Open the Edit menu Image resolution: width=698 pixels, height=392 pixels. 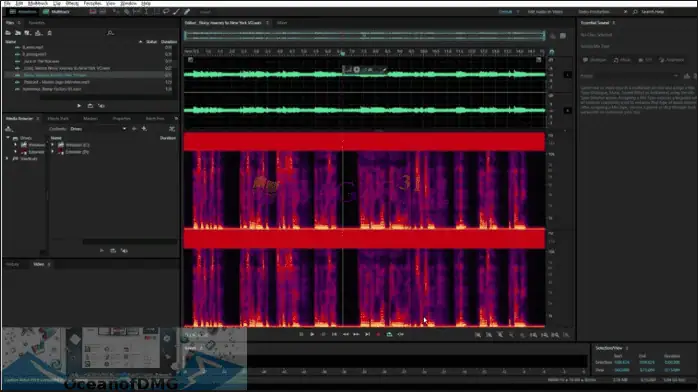pyautogui.click(x=19, y=3)
